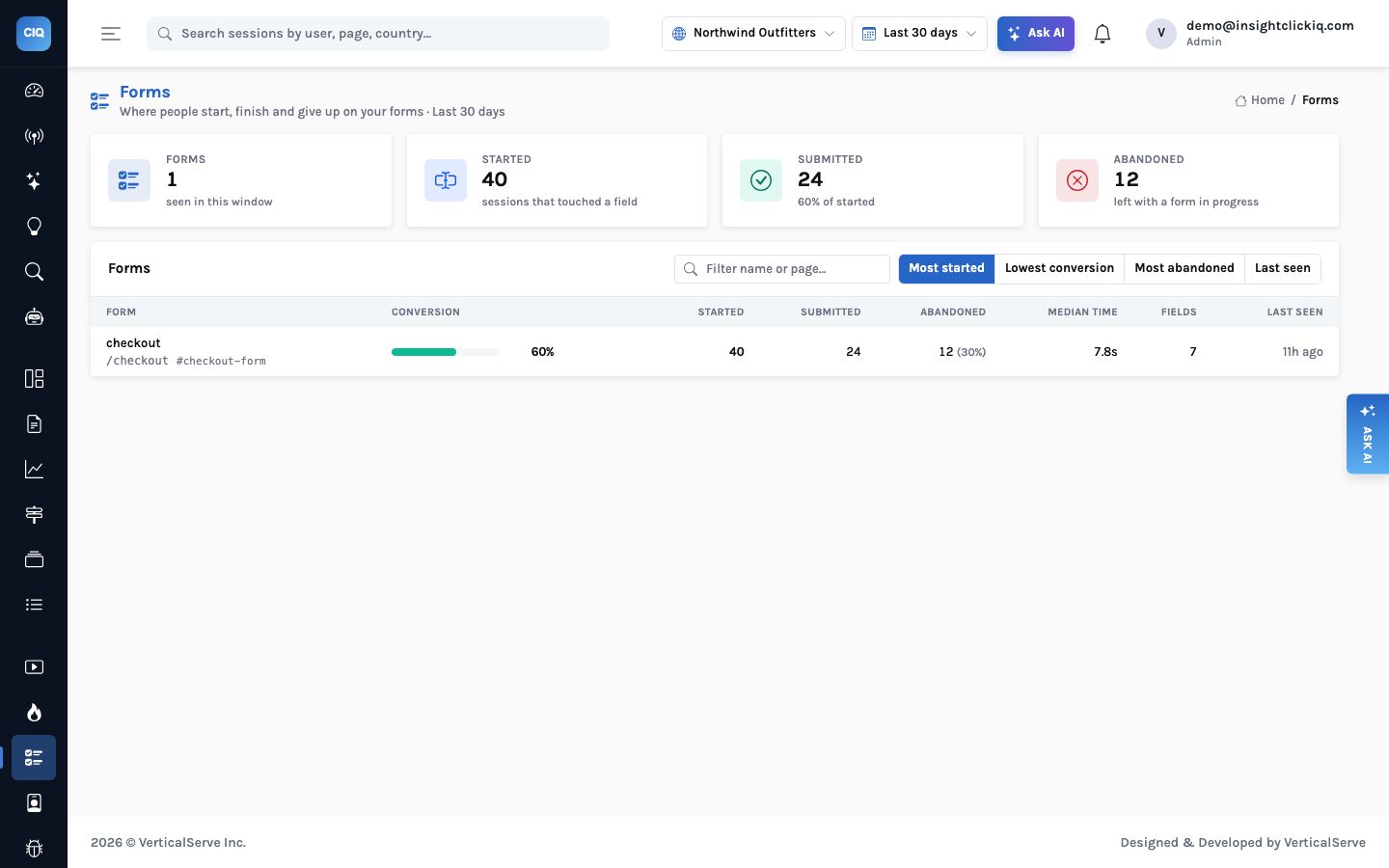Click the Median Time column header
The height and width of the screenshot is (868, 1389).
[x=1082, y=312]
